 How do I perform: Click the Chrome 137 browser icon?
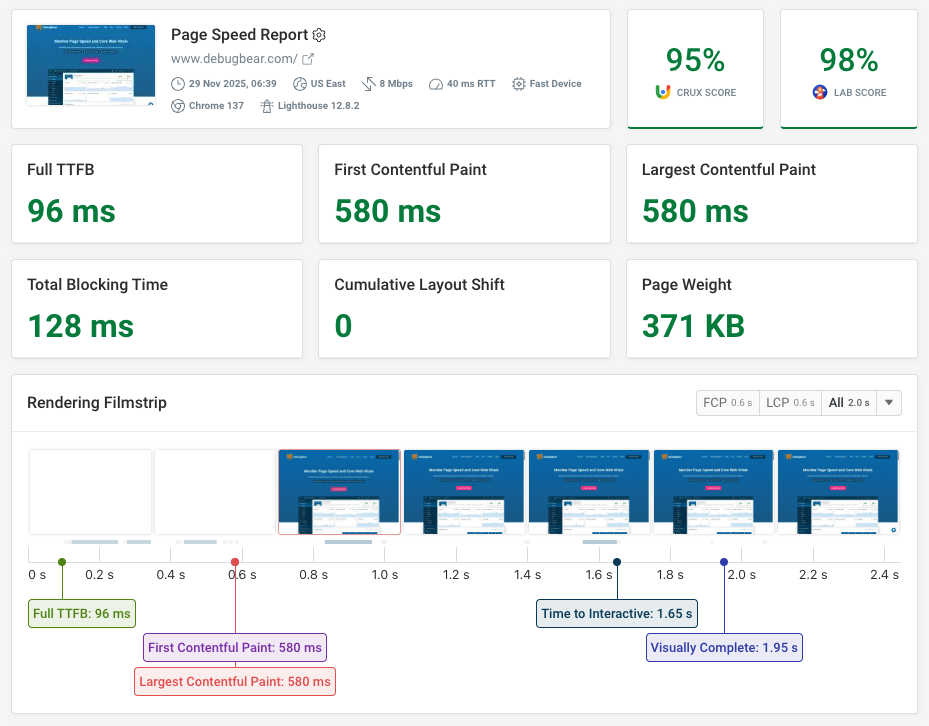tap(178, 105)
